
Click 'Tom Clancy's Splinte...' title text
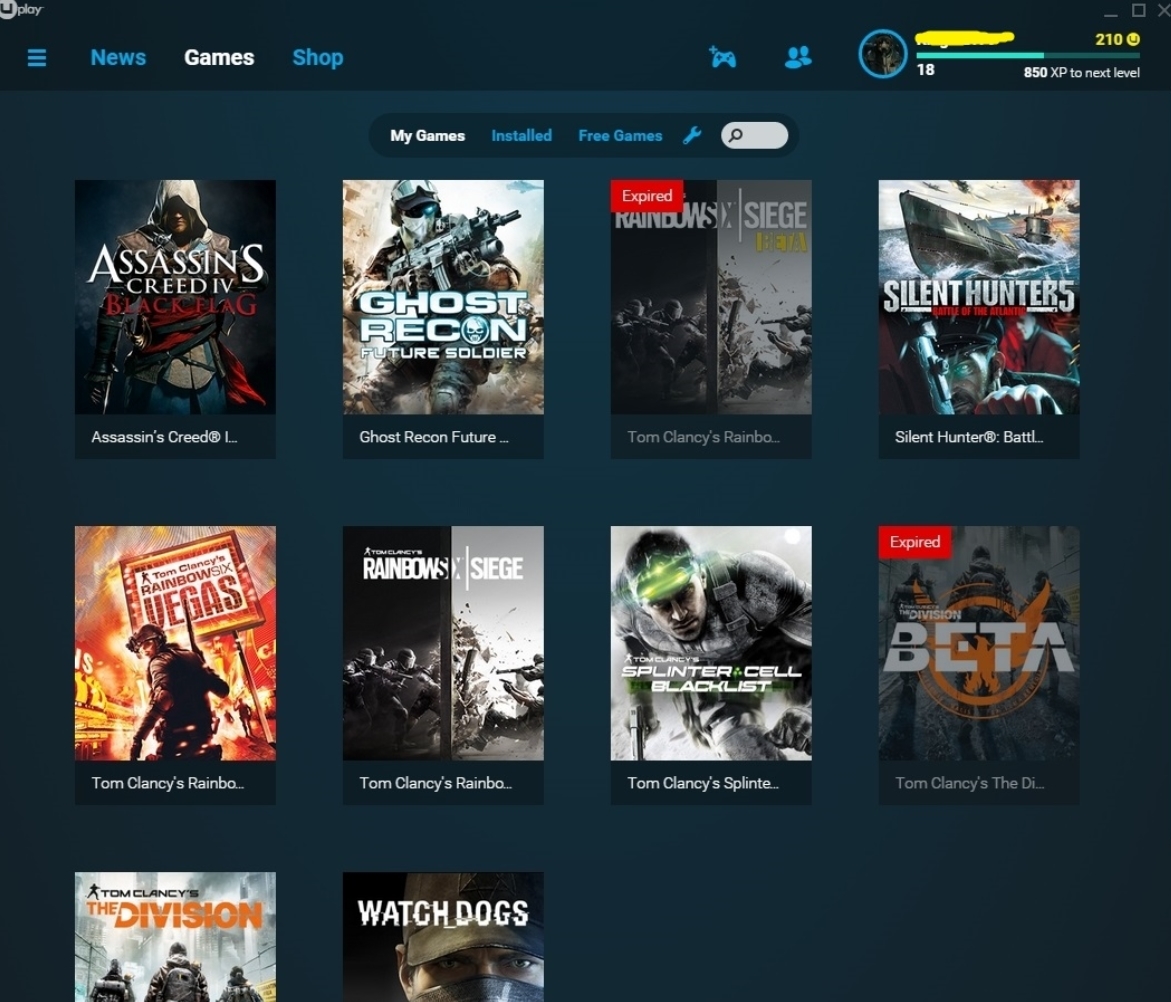tap(703, 783)
